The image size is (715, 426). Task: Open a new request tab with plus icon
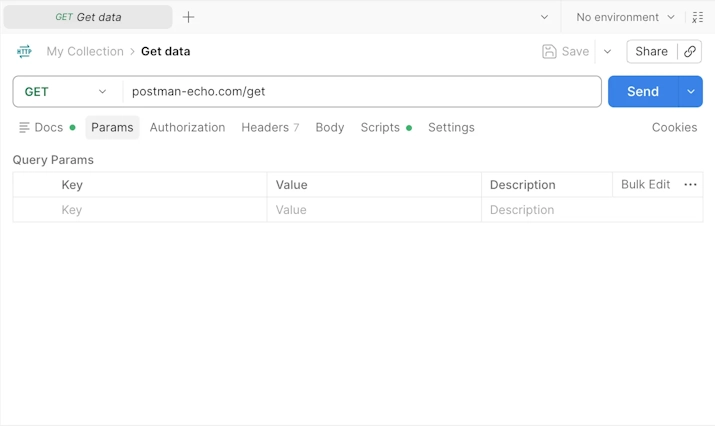188,17
